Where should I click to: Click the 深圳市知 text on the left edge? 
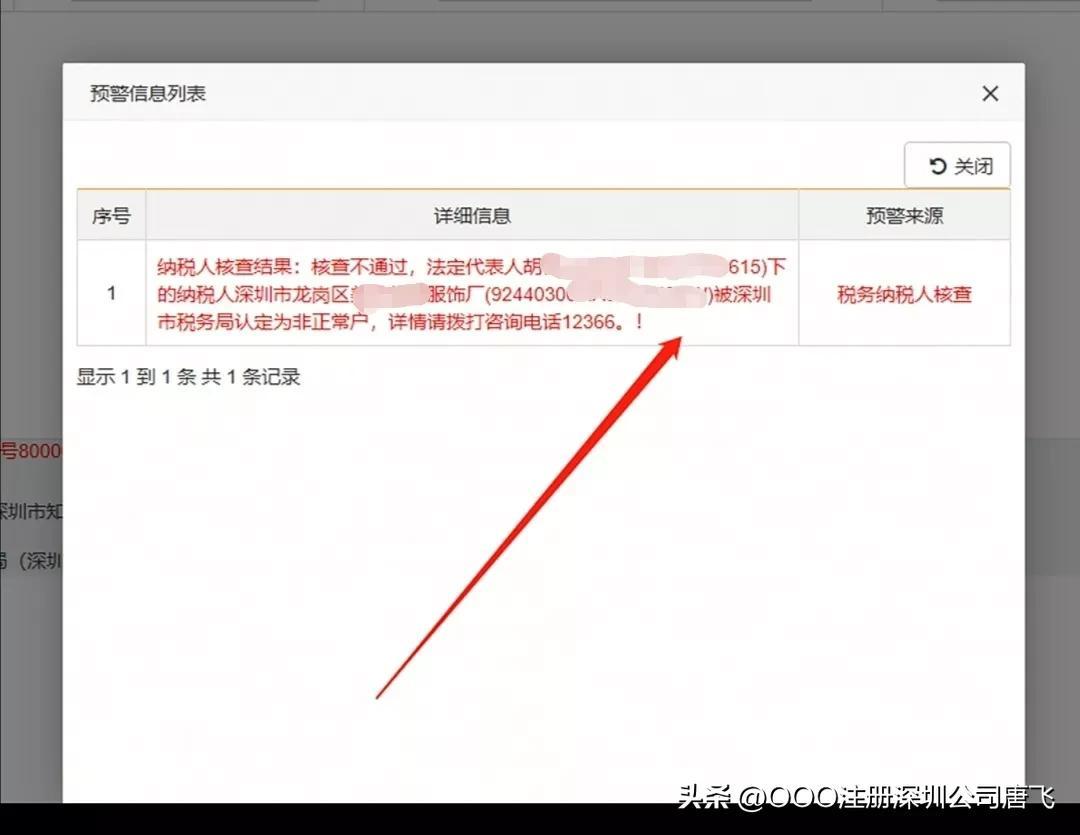pyautogui.click(x=31, y=511)
